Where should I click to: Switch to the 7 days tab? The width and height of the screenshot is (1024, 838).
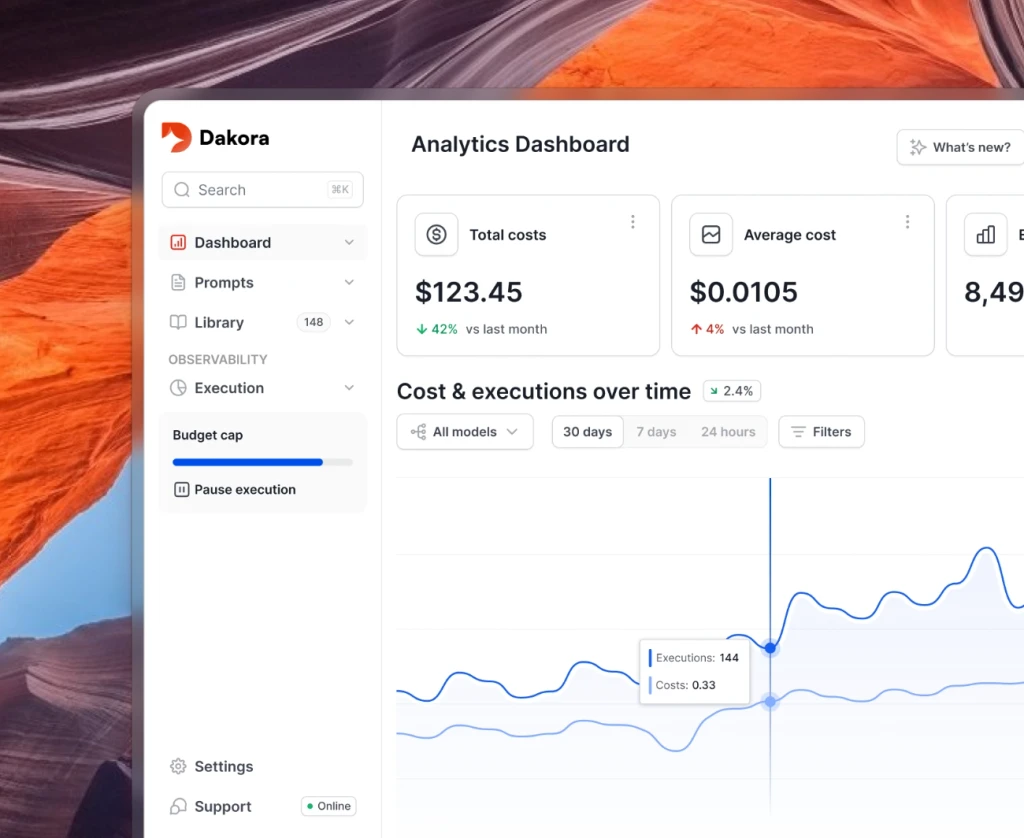tap(656, 431)
